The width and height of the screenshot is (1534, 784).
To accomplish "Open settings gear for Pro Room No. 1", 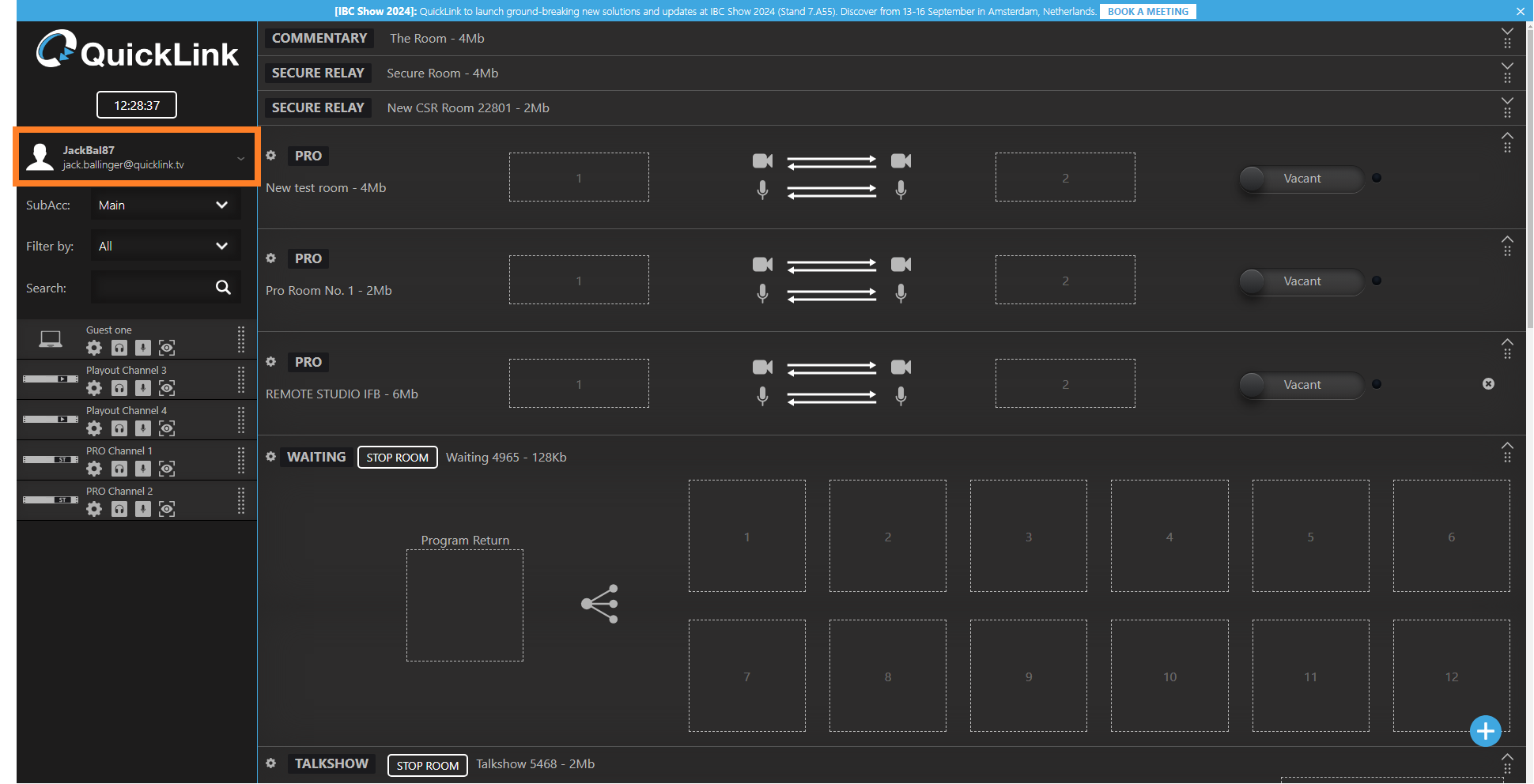I will pos(271,258).
